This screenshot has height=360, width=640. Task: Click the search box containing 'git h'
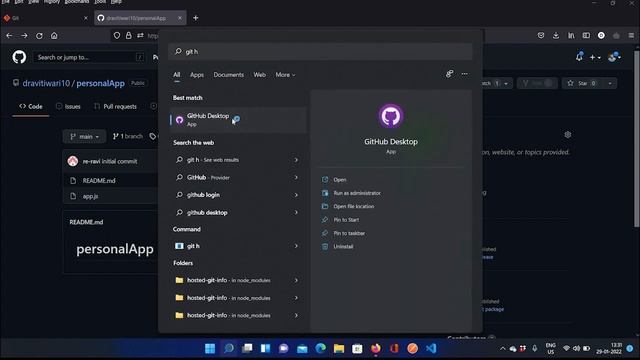(x=320, y=51)
